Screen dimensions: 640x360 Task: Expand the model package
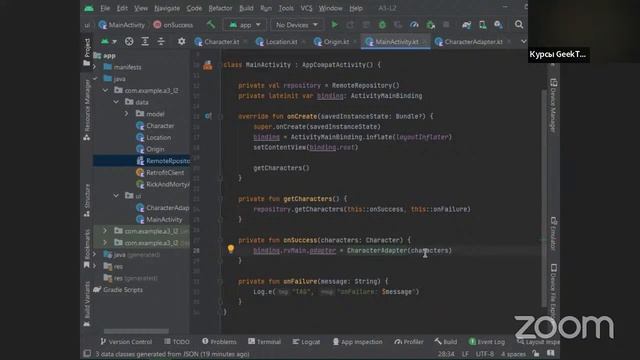point(127,114)
